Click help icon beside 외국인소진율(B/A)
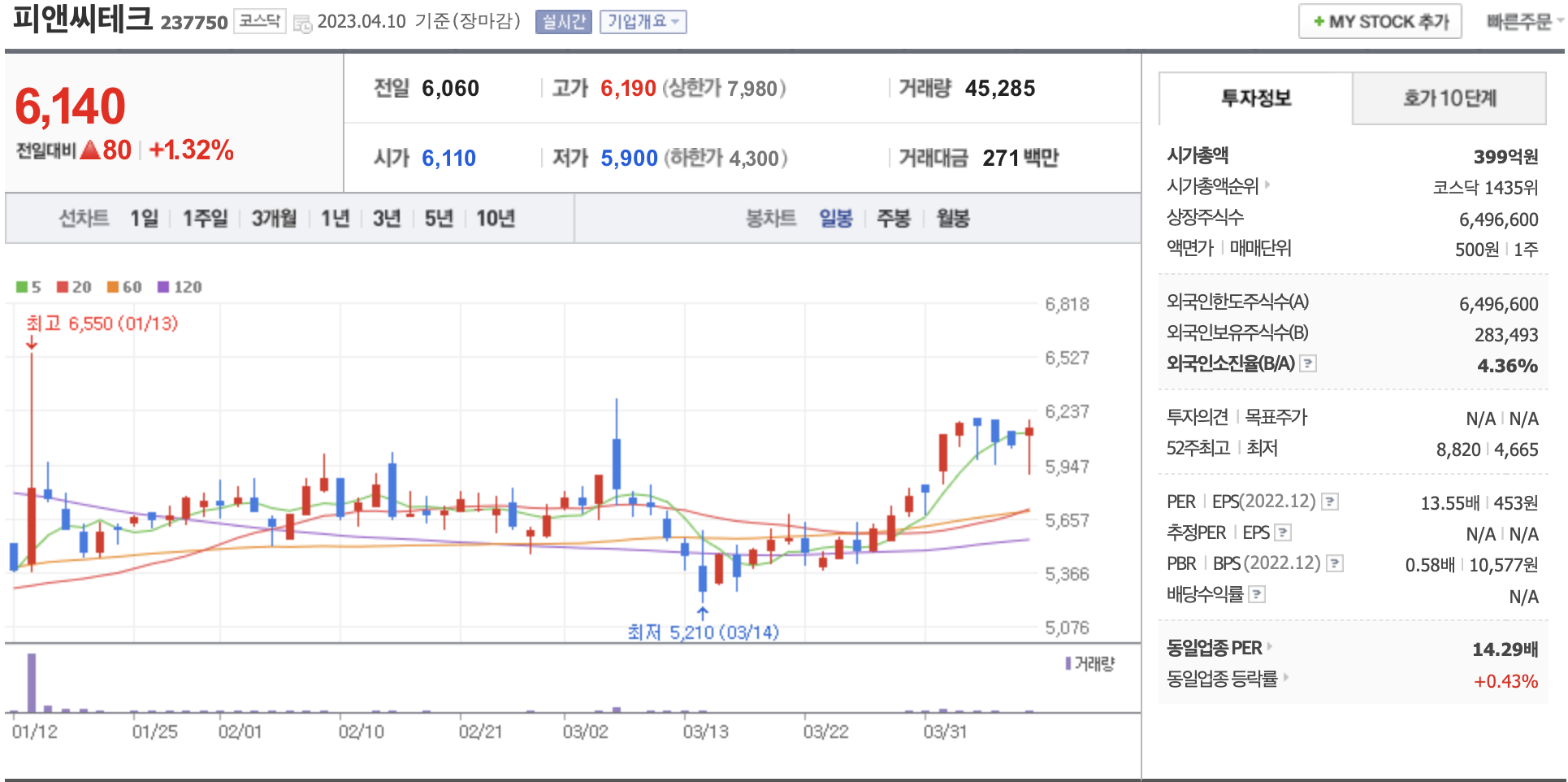1568x782 pixels. point(1308,364)
